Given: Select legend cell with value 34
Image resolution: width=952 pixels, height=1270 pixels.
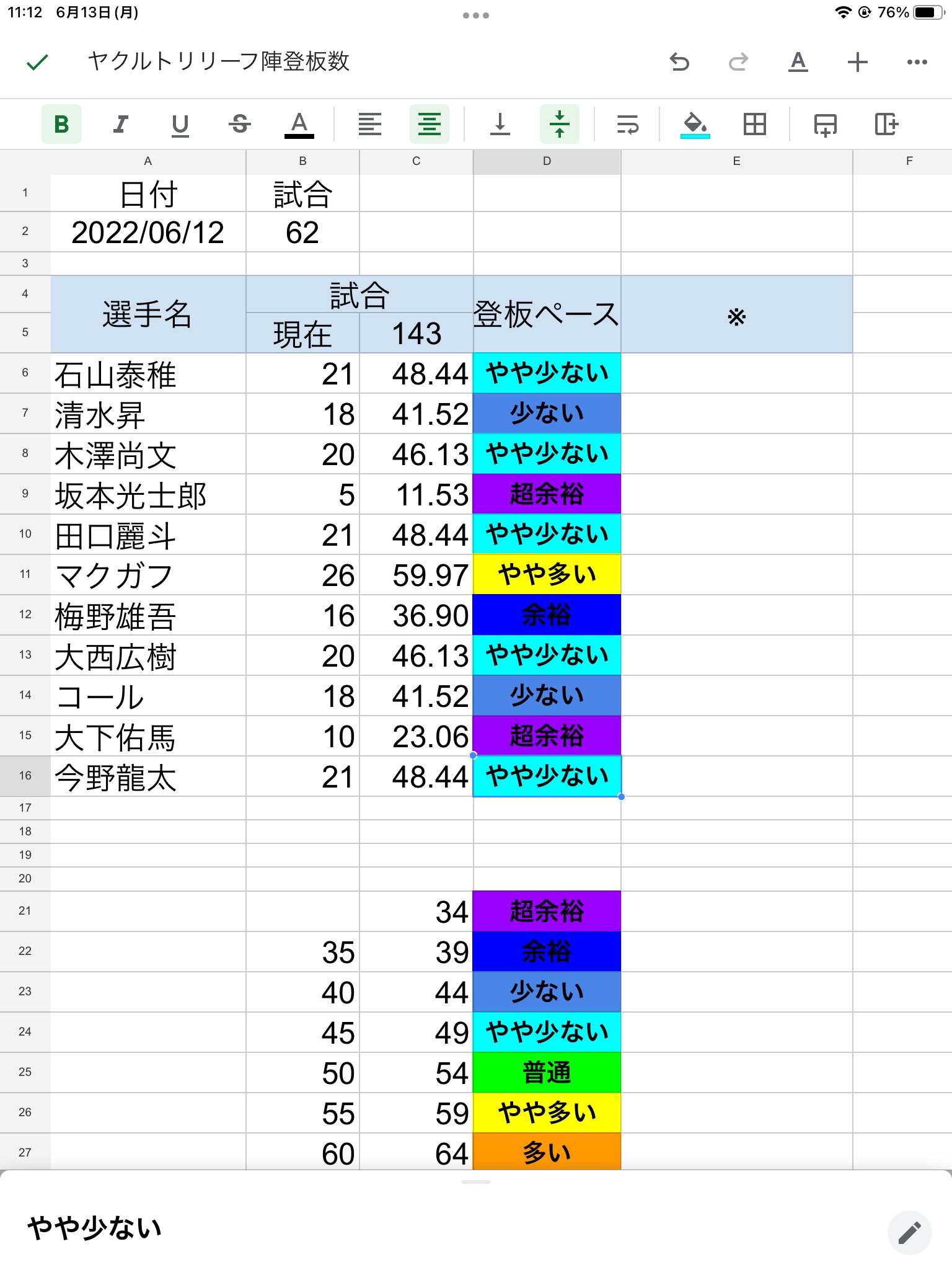Looking at the screenshot, I should pyautogui.click(x=416, y=912).
